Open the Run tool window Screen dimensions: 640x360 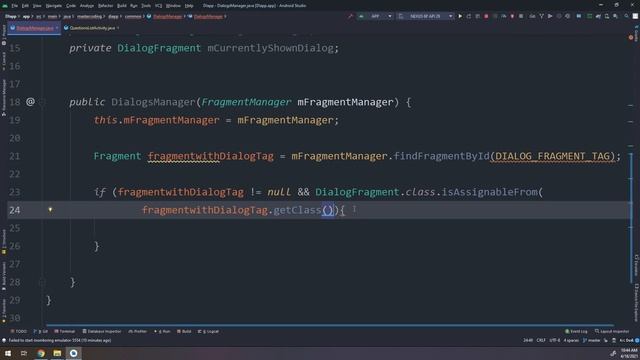pos(162,331)
